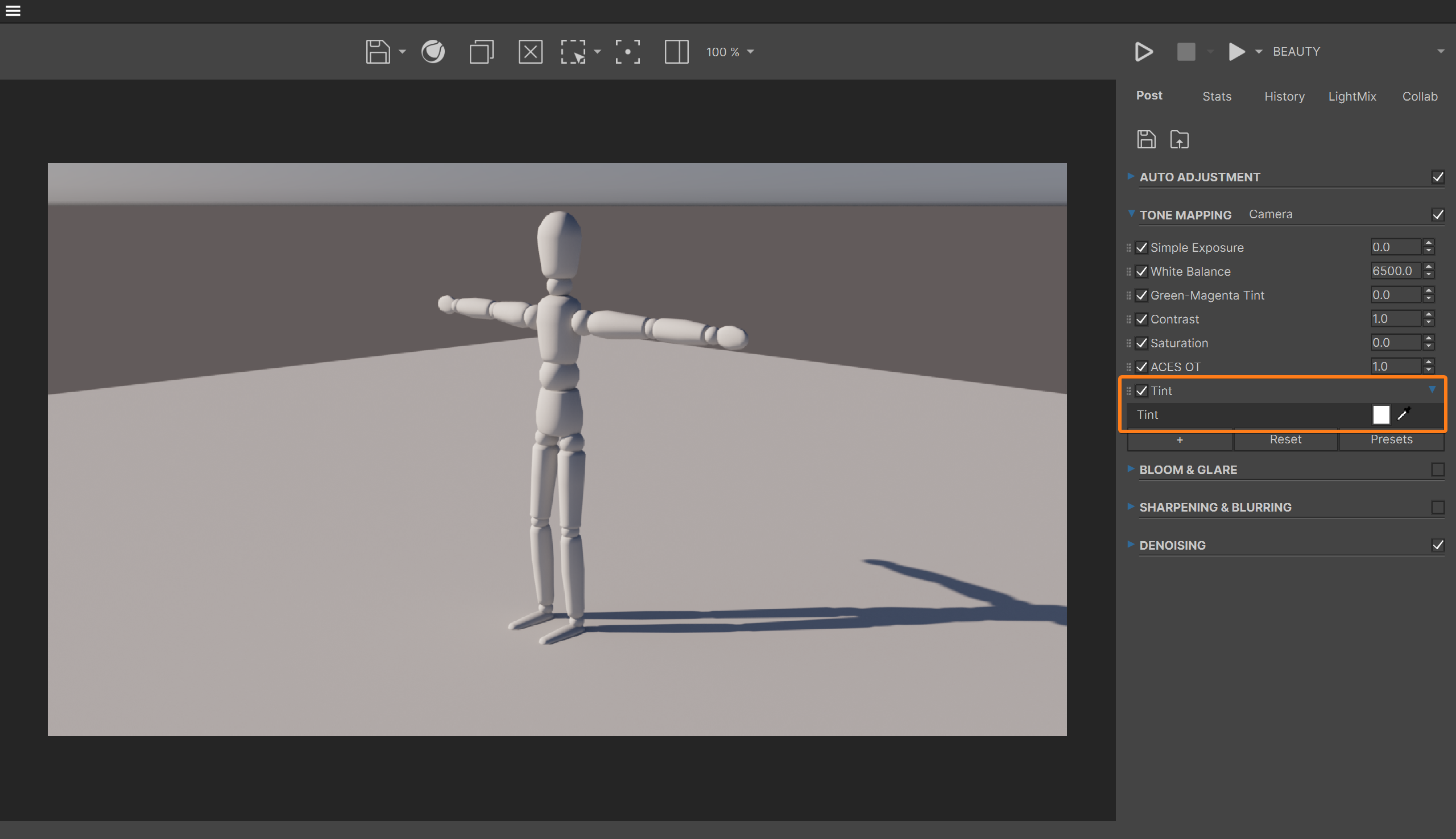1456x839 pixels.
Task: Uncheck the White Balance operator
Action: [x=1141, y=271]
